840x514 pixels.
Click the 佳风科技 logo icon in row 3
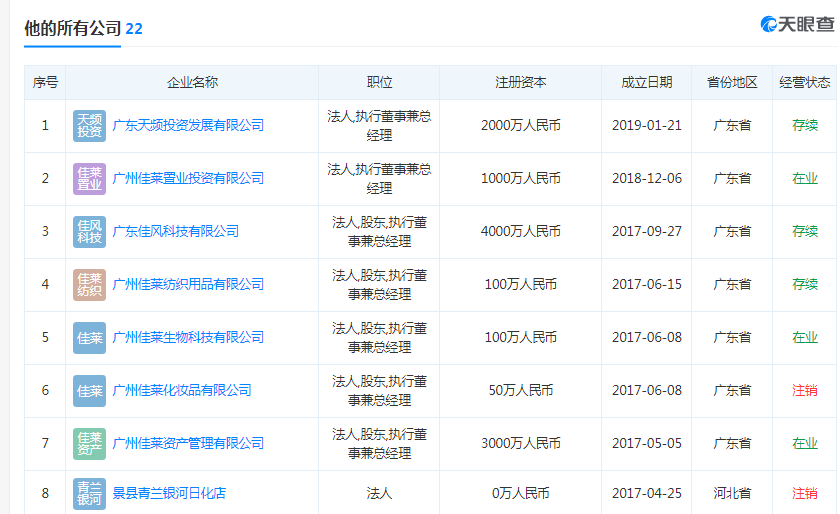coord(89,232)
